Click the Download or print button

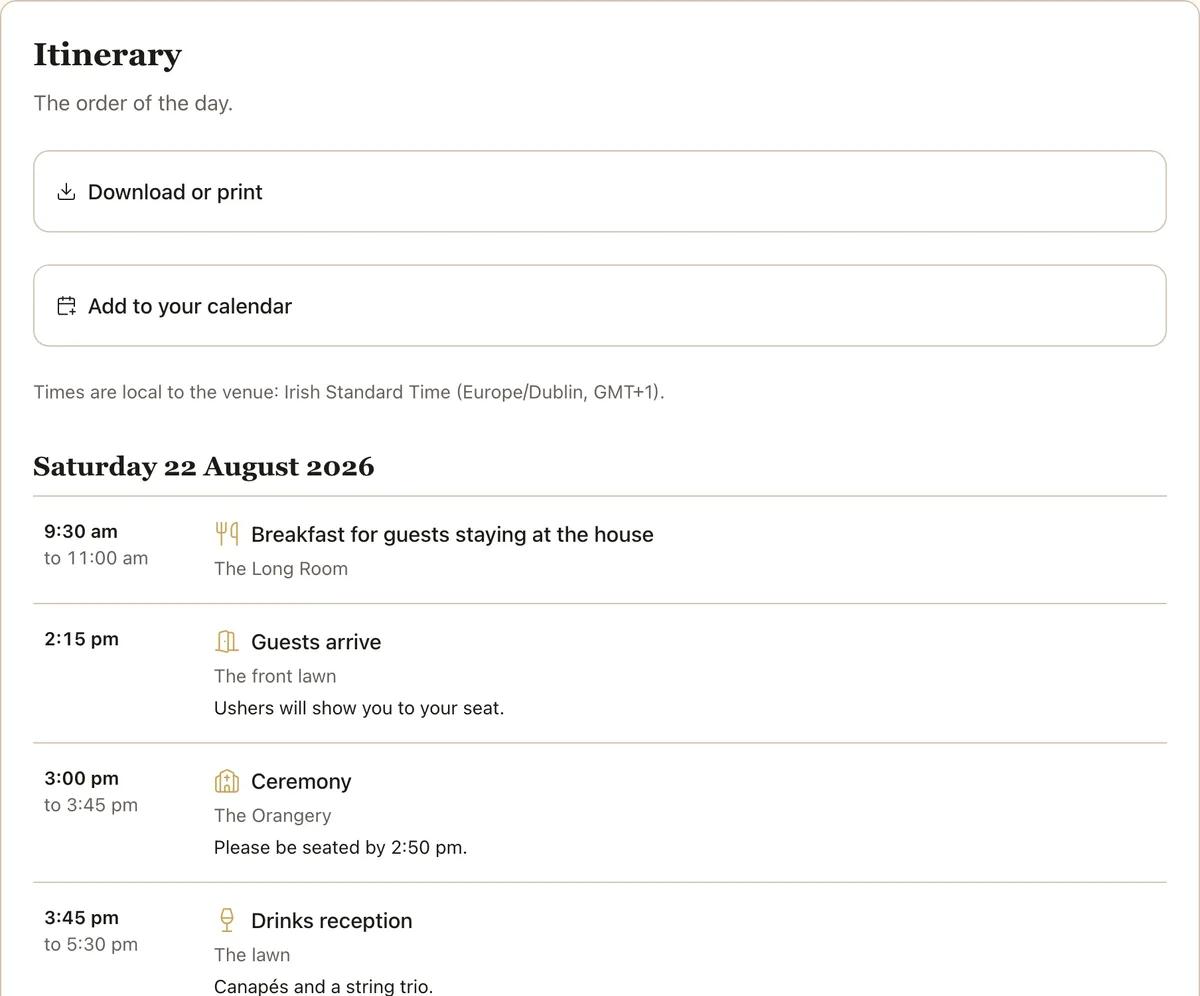[600, 191]
